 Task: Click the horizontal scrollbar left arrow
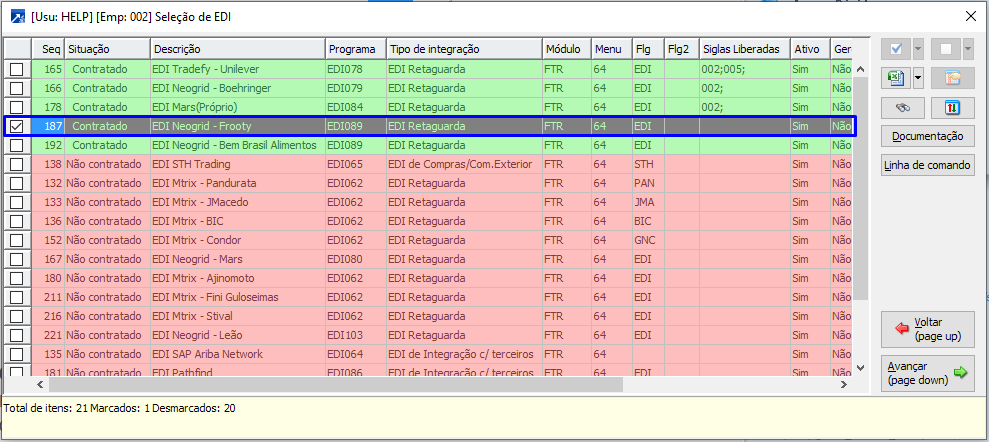39,384
